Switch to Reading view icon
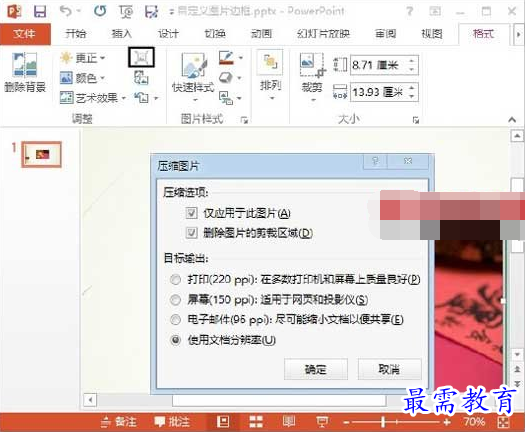Screen dimensions: 525x432 click(x=289, y=421)
